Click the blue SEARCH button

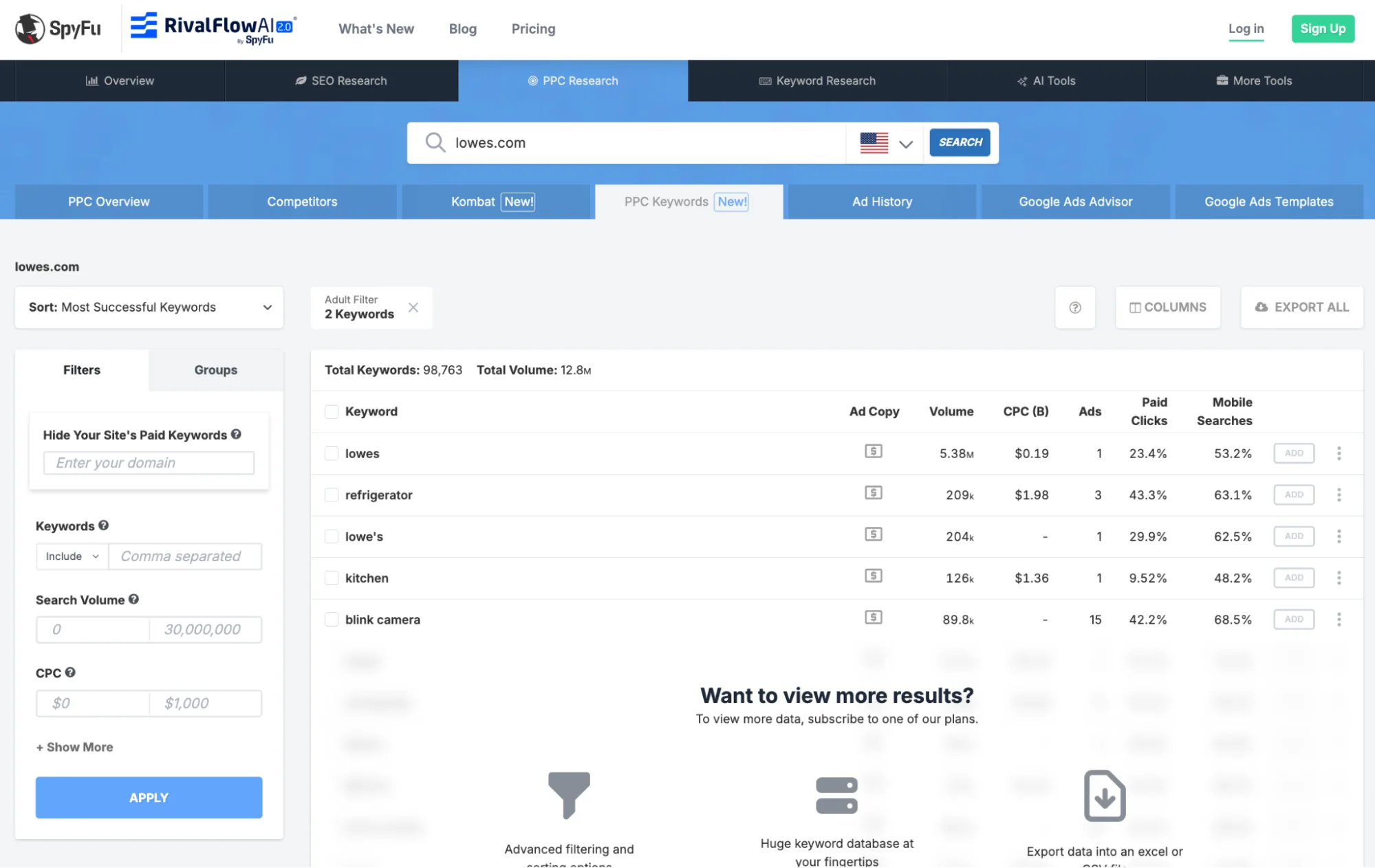click(x=960, y=142)
